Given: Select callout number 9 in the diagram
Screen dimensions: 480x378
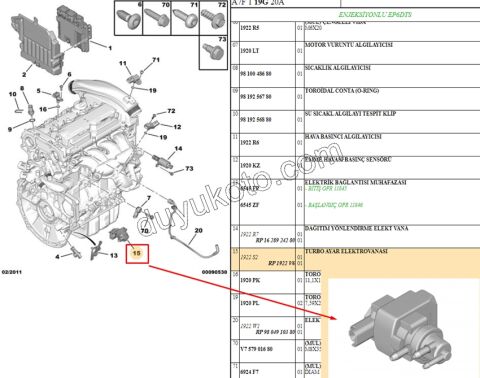Looking at the screenshot, I should click(10, 129).
